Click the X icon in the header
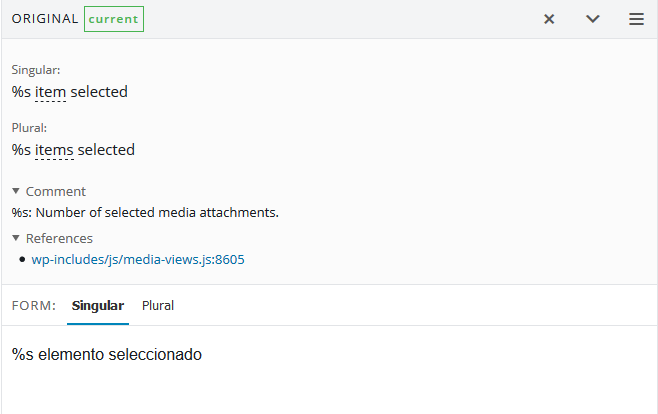The height and width of the screenshot is (414, 658). 549,19
